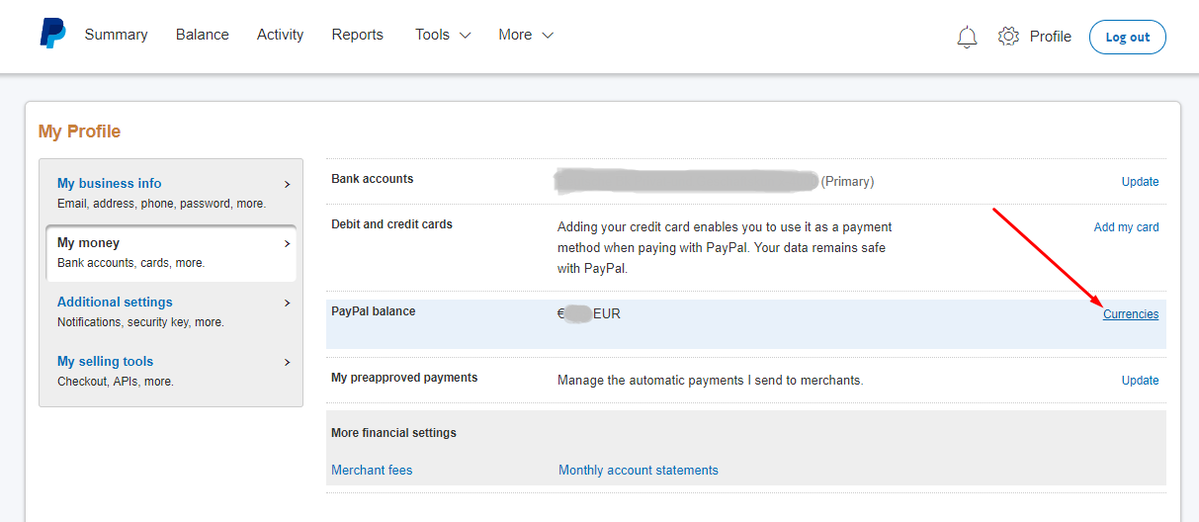Open the Profile link in header
This screenshot has width=1199, height=522.
(1051, 36)
